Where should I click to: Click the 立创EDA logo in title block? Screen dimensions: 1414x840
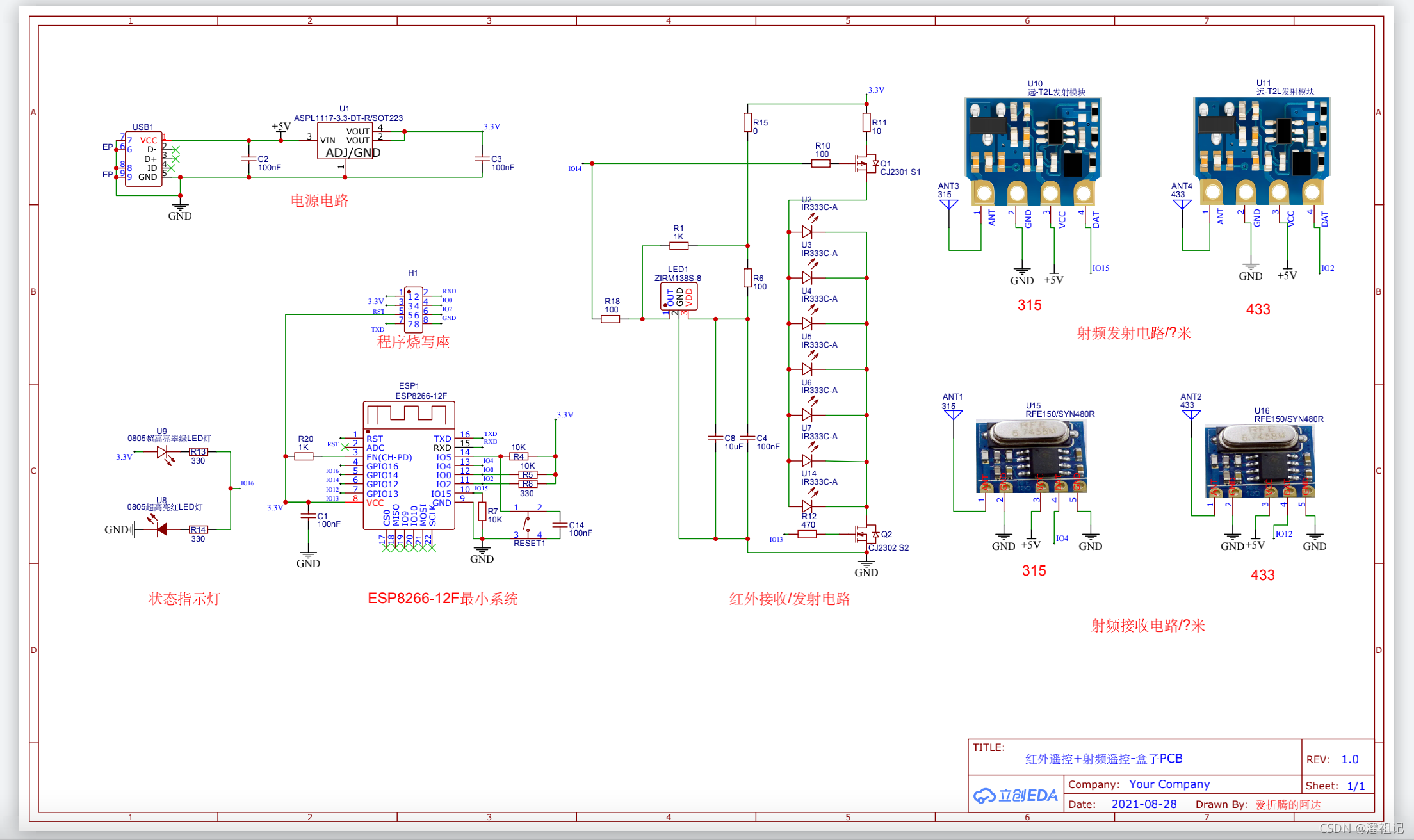pos(1016,796)
